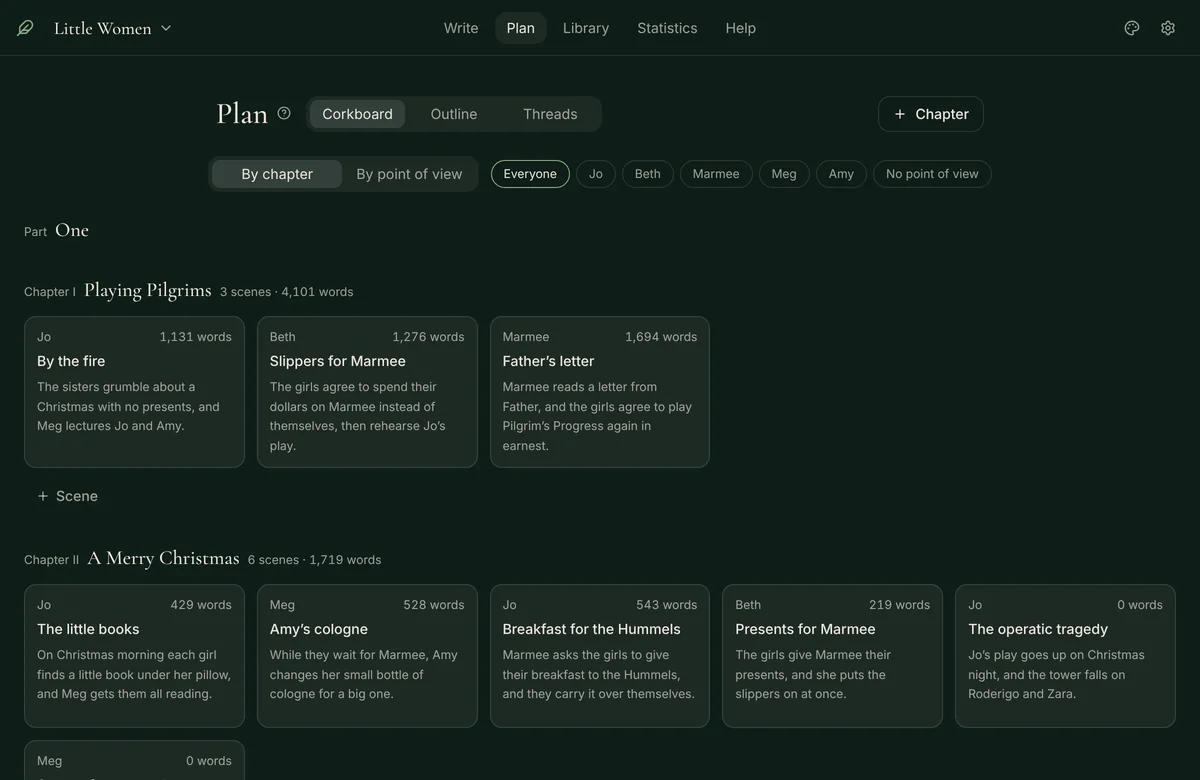The height and width of the screenshot is (780, 1200).
Task: Click the 528 words count
Action: click(434, 605)
